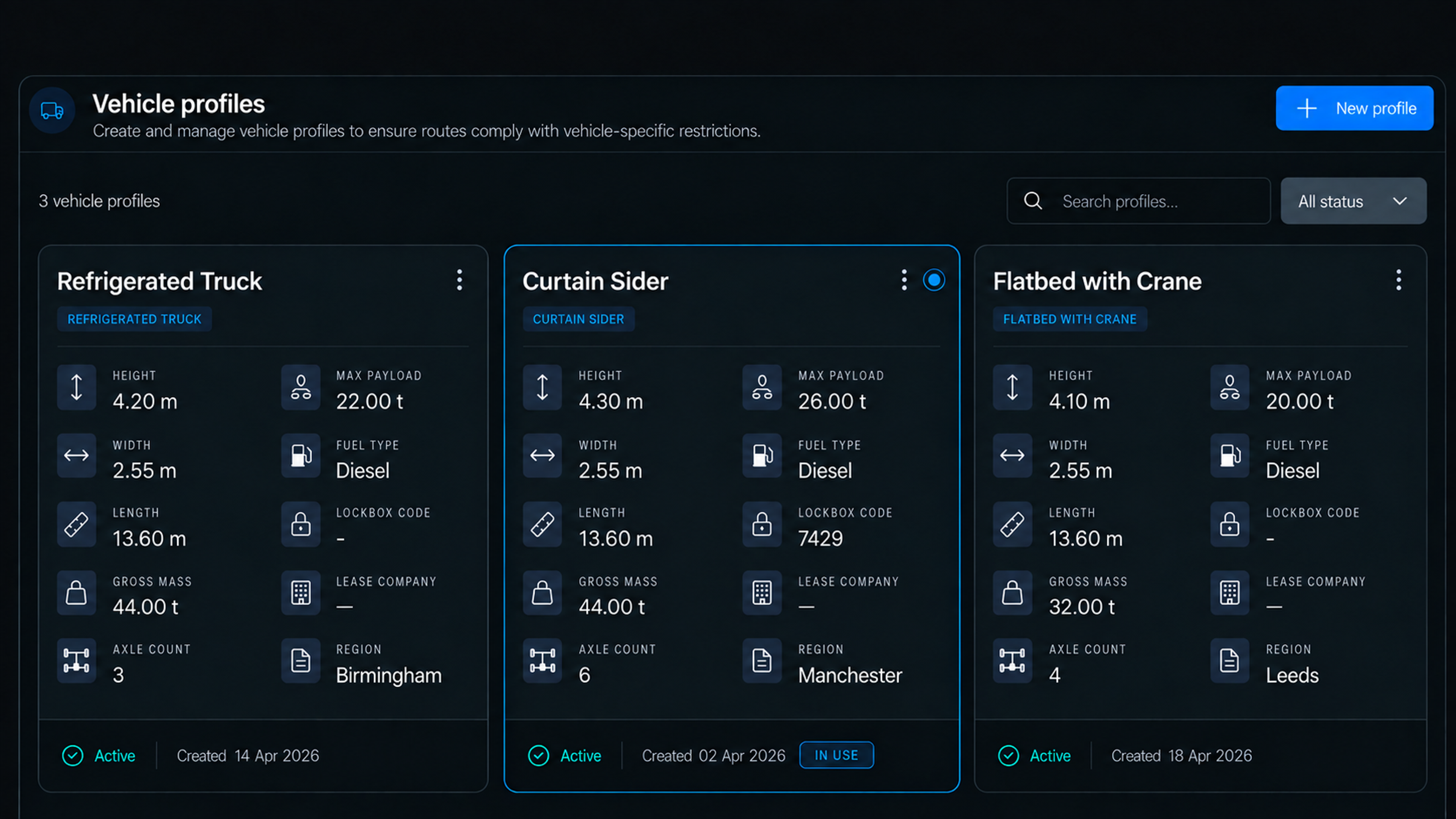
Task: Click Flatbed with Crane axle count icon
Action: 1012,661
